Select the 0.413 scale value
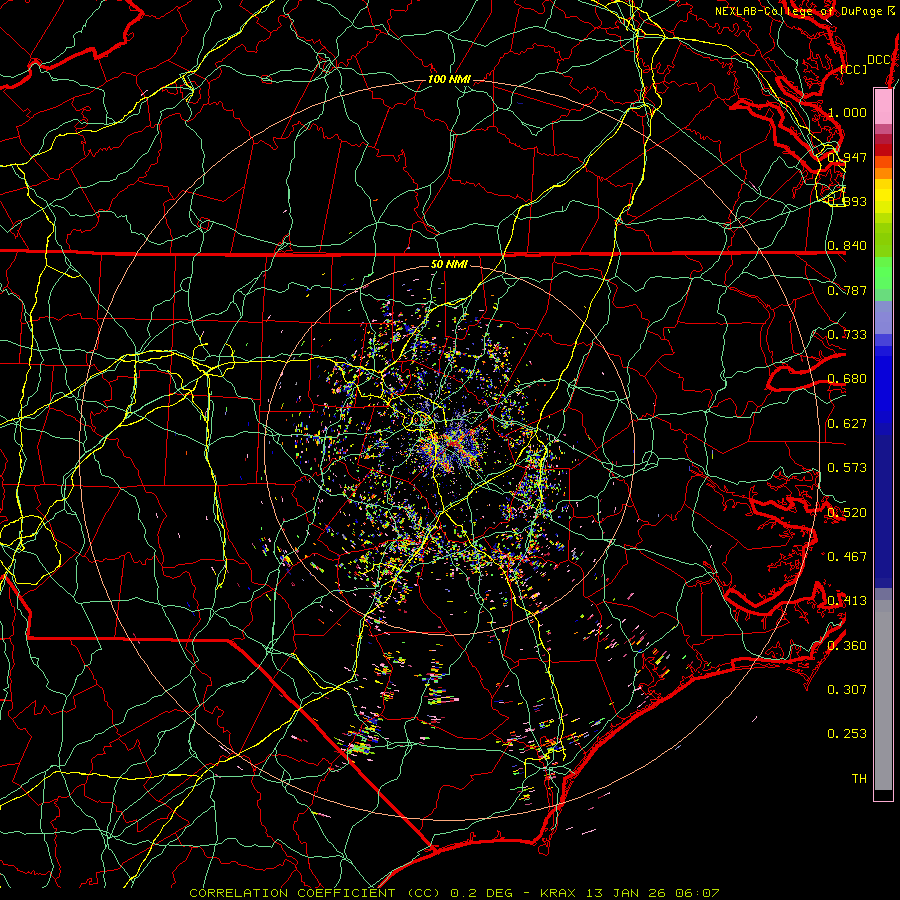The height and width of the screenshot is (900, 900). point(847,601)
